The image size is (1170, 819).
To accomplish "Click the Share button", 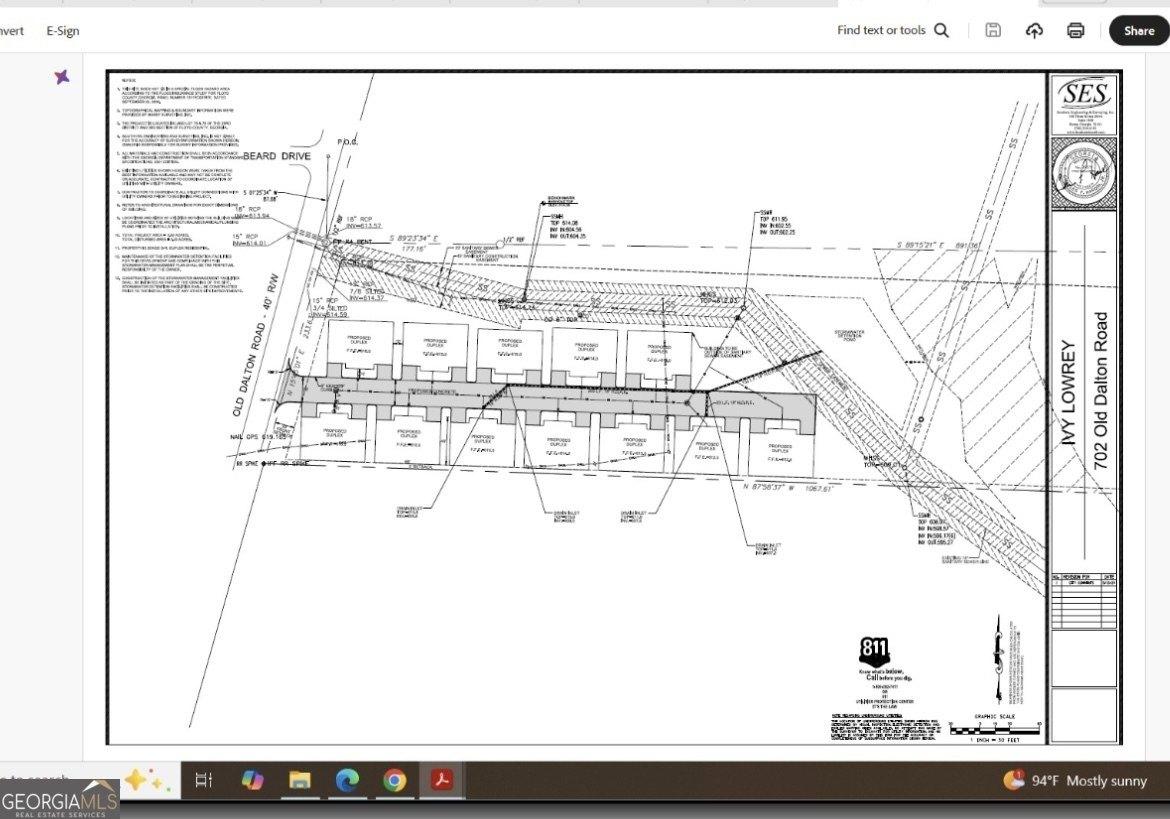I will pyautogui.click(x=1139, y=31).
